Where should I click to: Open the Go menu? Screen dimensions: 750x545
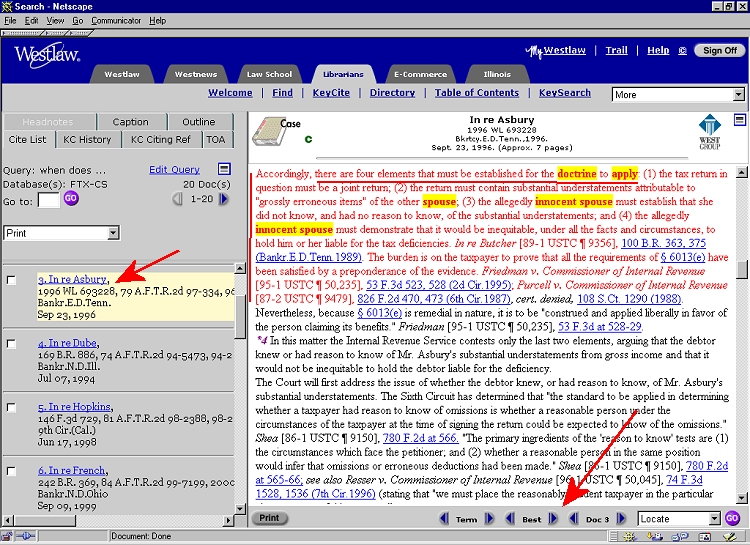point(77,21)
